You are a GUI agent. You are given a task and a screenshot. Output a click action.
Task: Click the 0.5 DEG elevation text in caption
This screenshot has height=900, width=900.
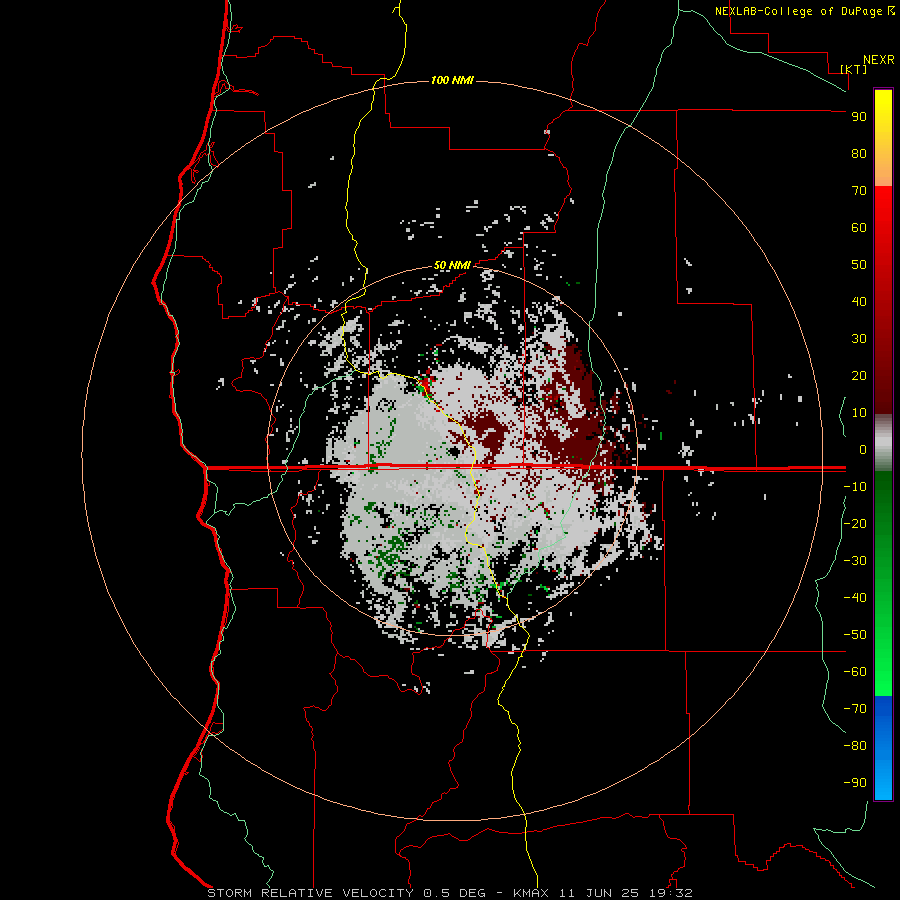click(x=455, y=893)
